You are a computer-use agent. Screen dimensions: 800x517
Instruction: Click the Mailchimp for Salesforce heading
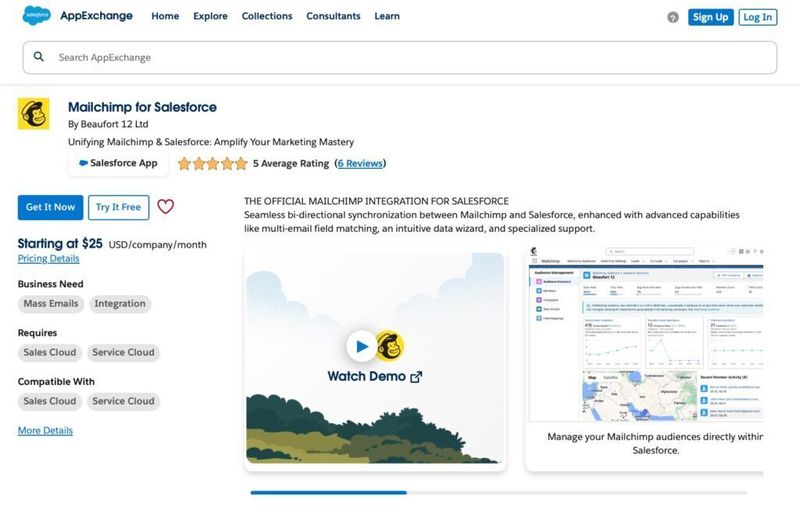pyautogui.click(x=142, y=107)
